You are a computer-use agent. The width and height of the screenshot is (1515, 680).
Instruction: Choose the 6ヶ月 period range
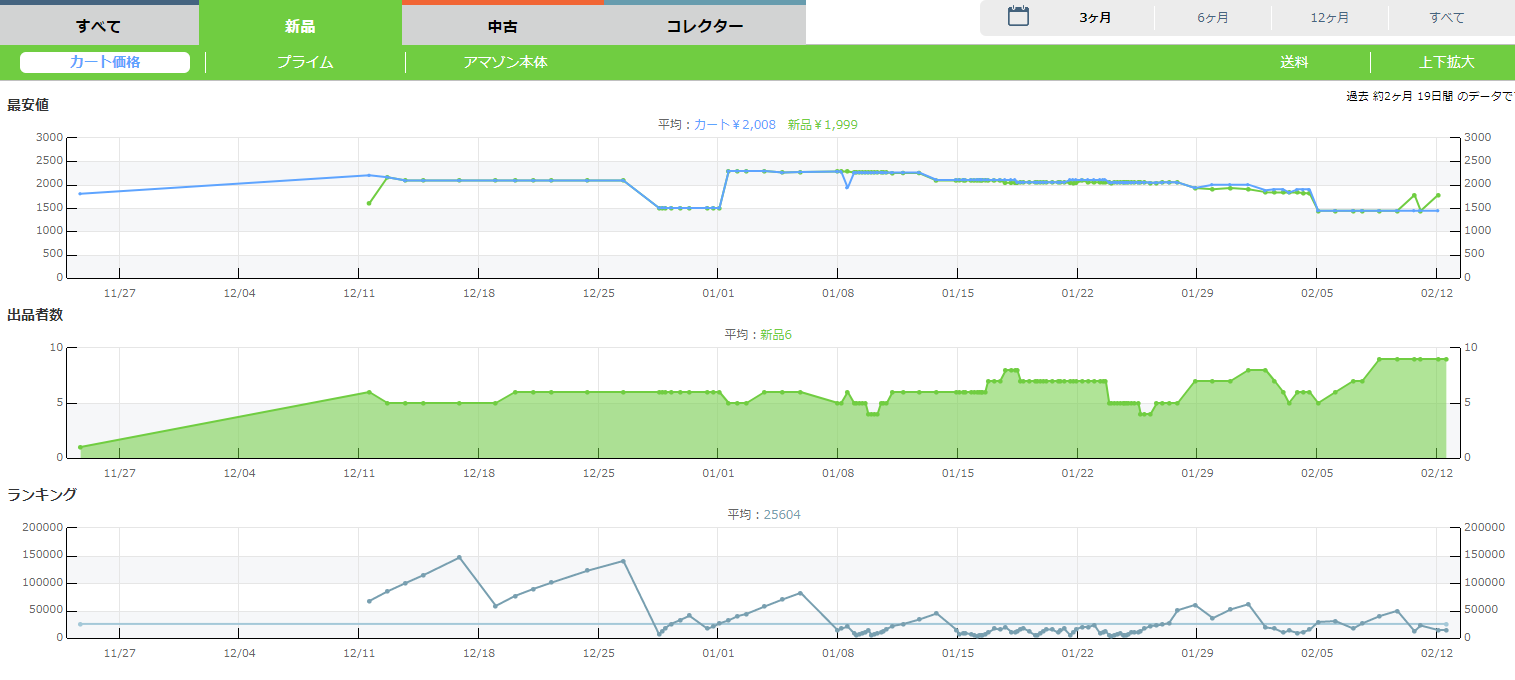pos(1212,18)
